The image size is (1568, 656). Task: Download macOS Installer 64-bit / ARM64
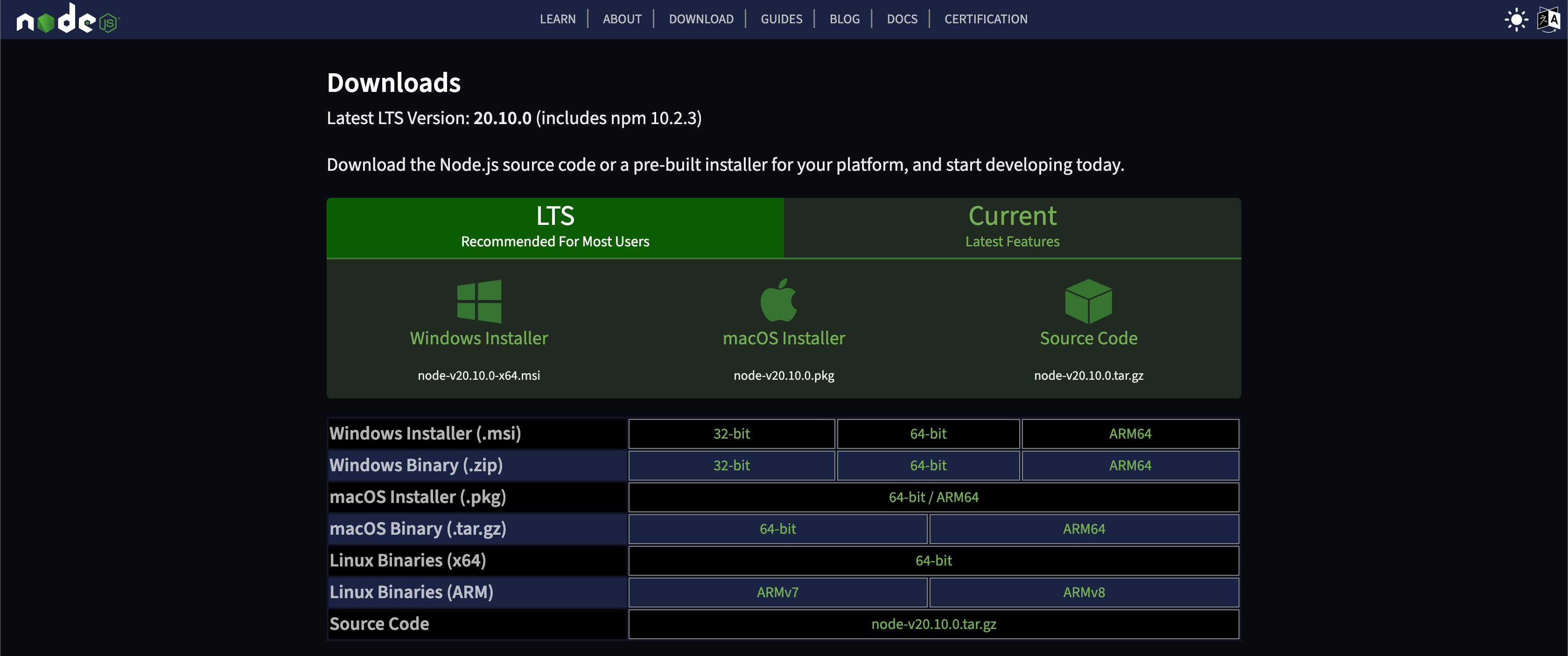[934, 497]
